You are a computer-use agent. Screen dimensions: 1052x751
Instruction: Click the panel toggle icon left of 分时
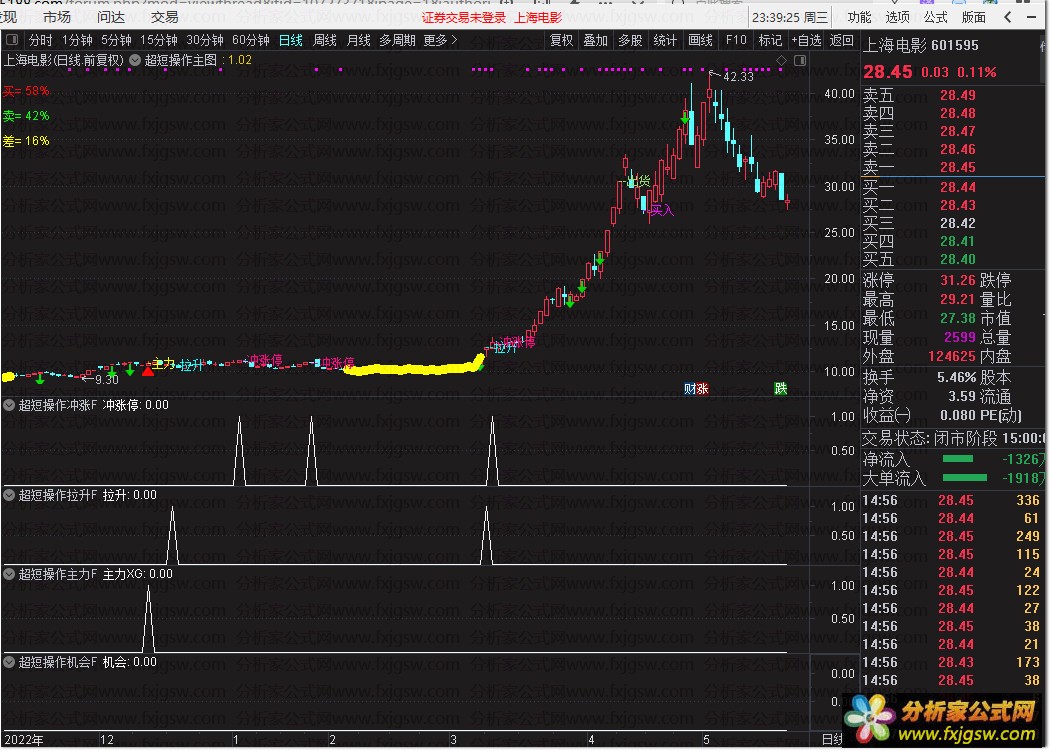click(x=13, y=40)
